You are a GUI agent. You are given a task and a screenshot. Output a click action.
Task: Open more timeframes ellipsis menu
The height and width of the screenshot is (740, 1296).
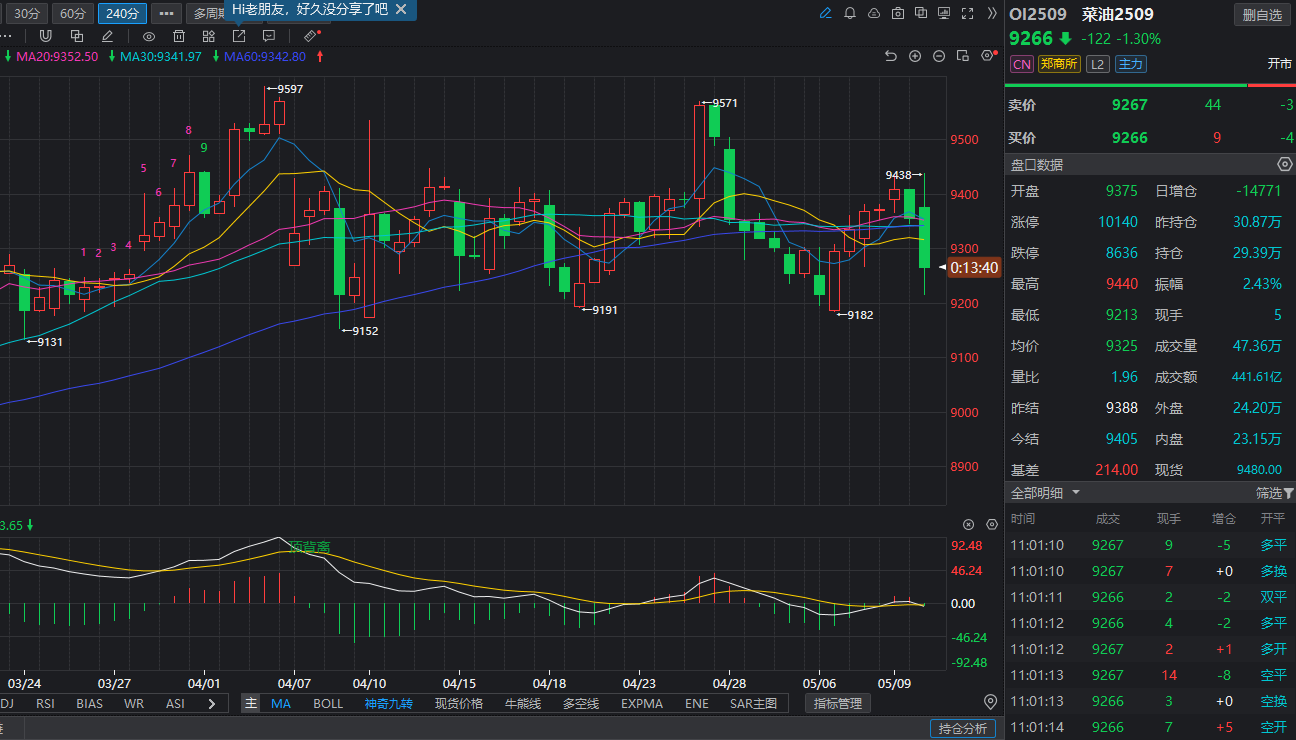[166, 13]
